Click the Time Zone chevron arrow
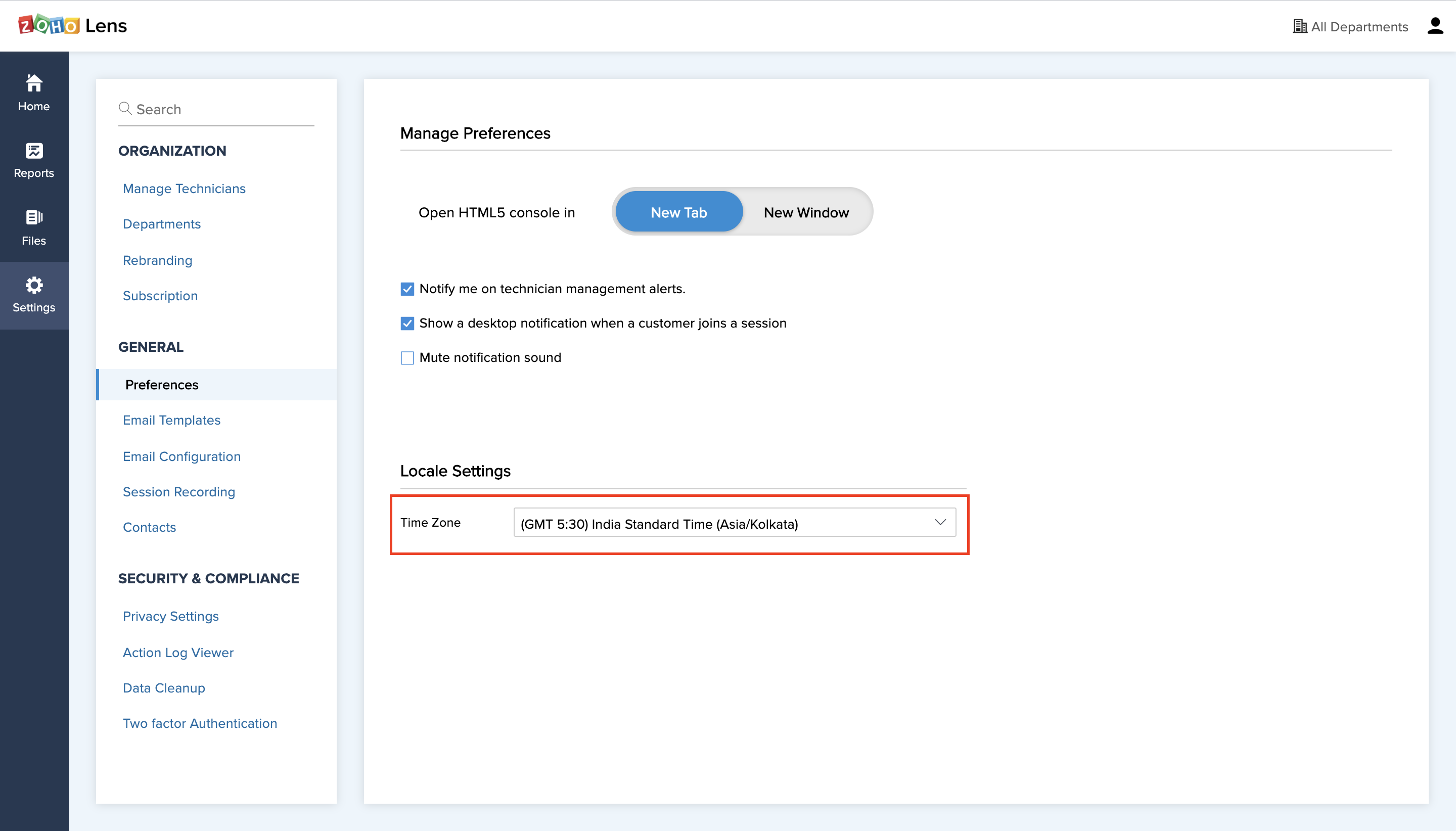1456x831 pixels. pos(940,522)
